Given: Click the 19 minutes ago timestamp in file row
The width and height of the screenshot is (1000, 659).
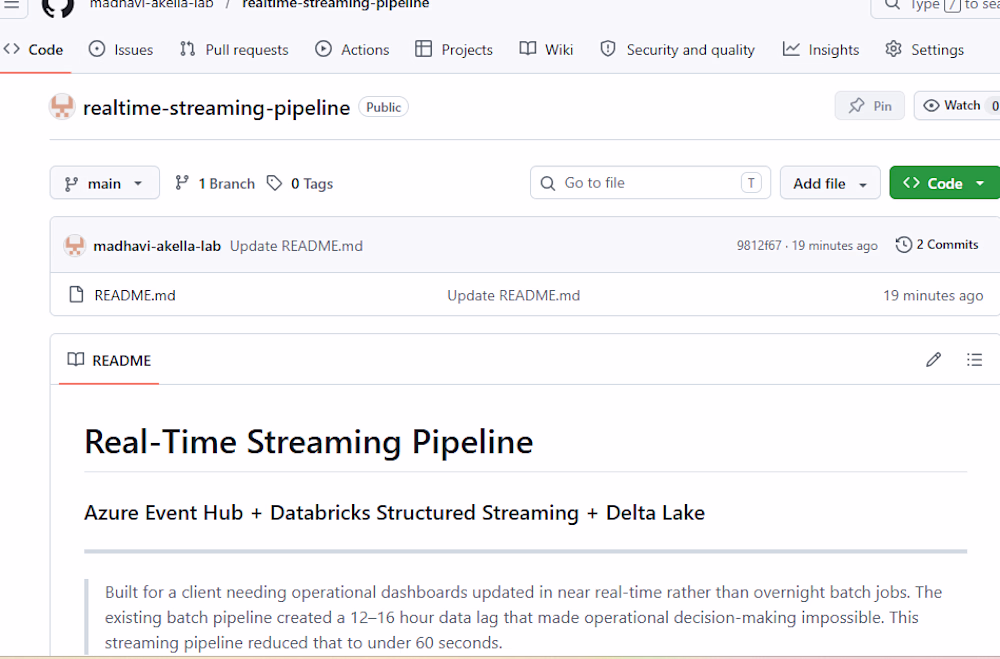Looking at the screenshot, I should [932, 295].
